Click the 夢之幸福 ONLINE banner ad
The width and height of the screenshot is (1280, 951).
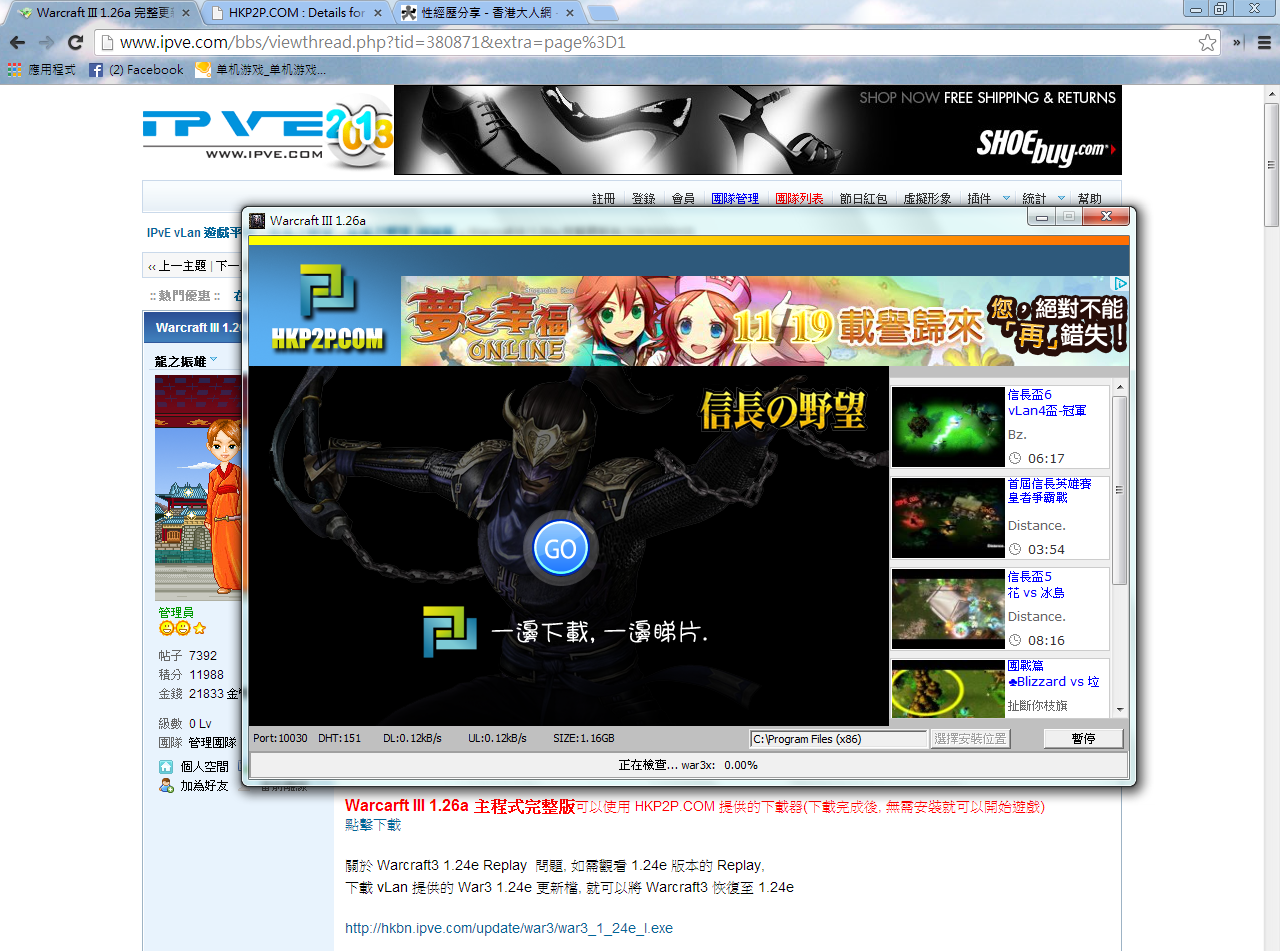pos(765,320)
